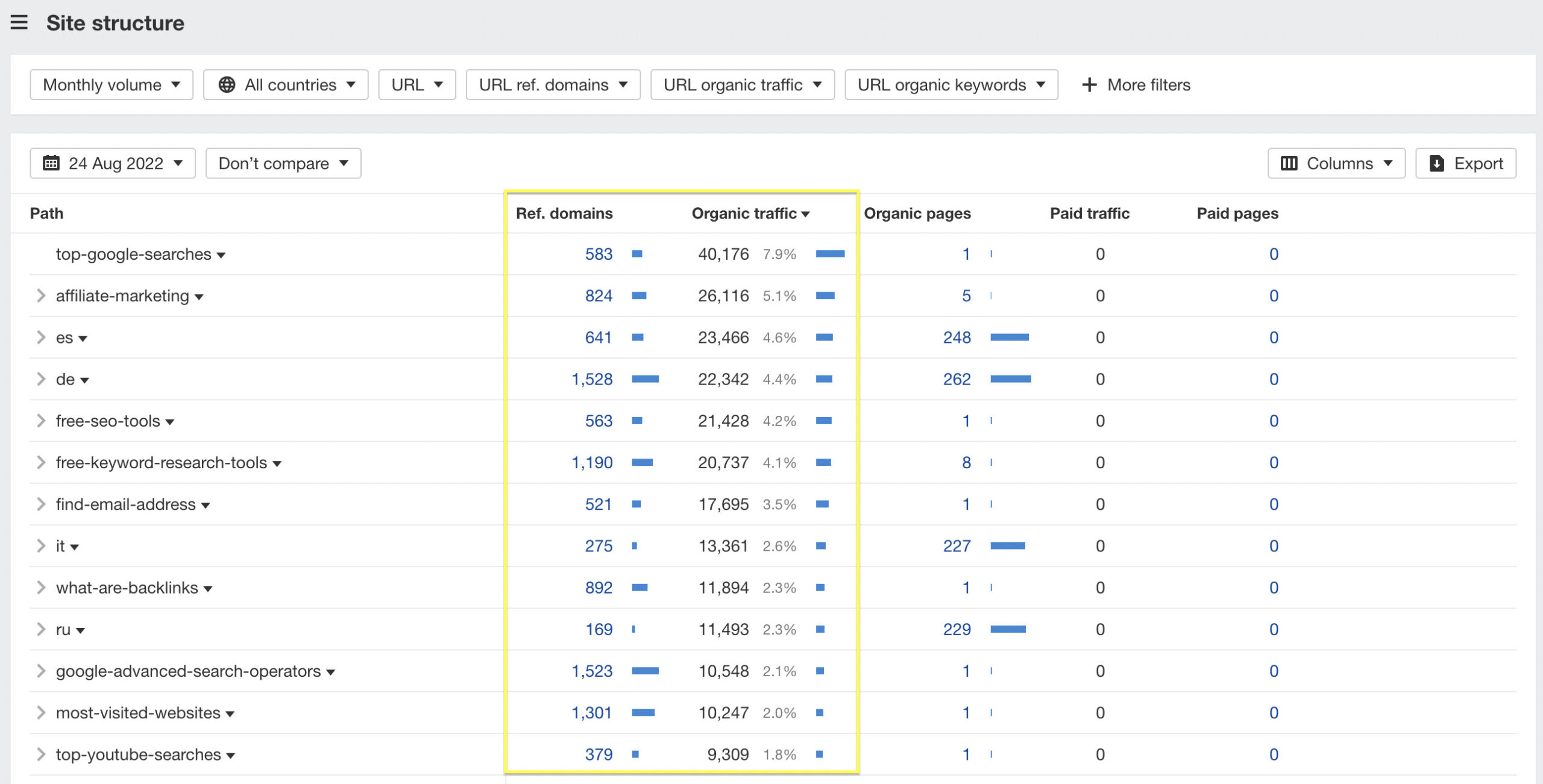Open the Monthly volume dropdown

point(111,84)
